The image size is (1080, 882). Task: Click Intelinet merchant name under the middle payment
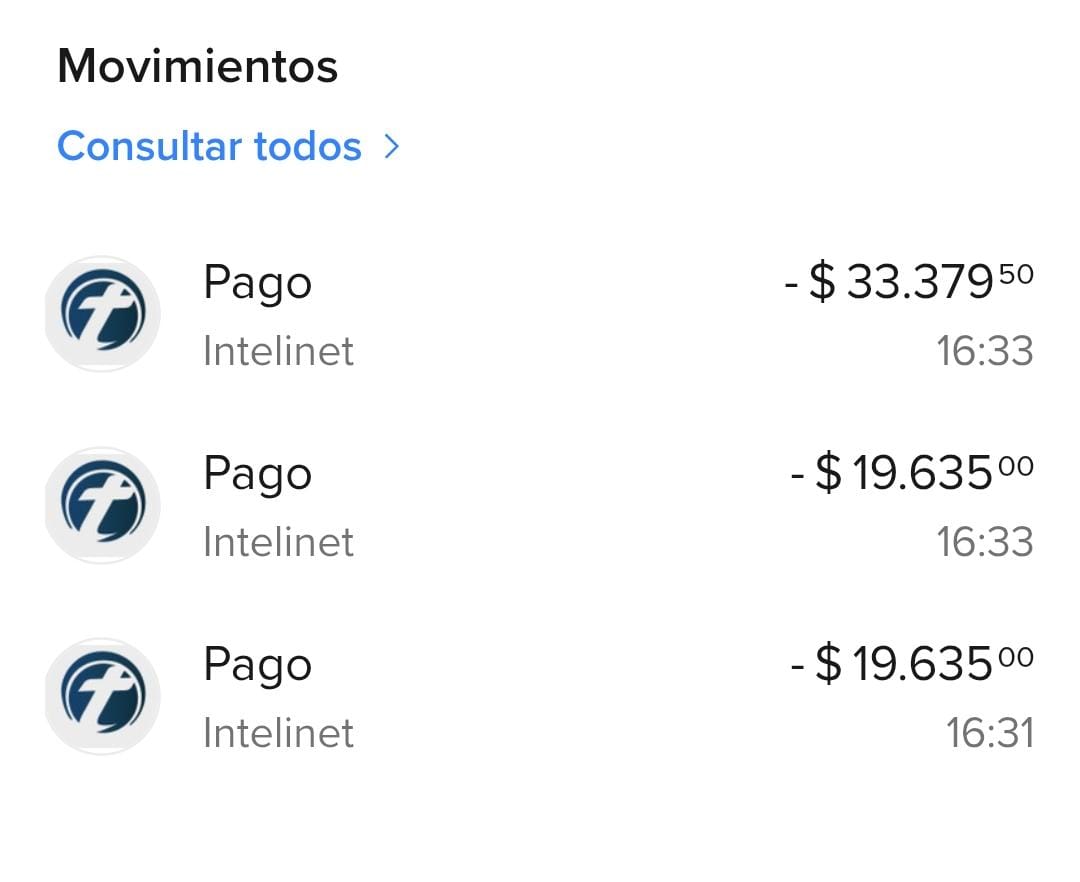(278, 543)
